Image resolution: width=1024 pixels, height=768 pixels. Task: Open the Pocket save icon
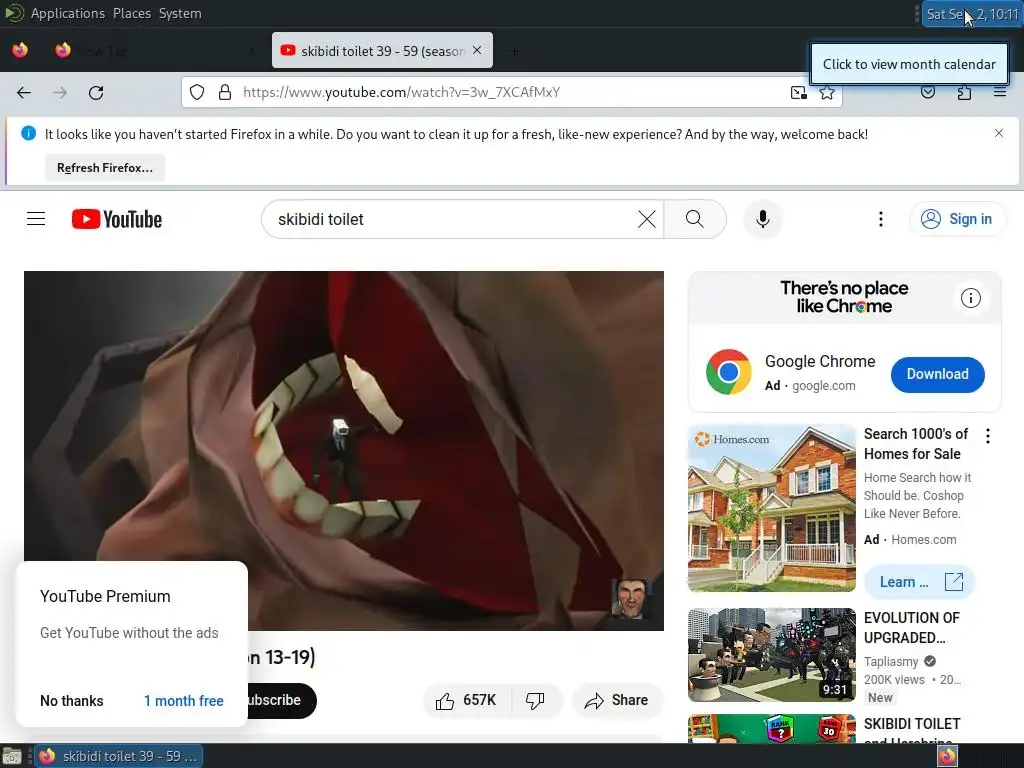coord(927,92)
